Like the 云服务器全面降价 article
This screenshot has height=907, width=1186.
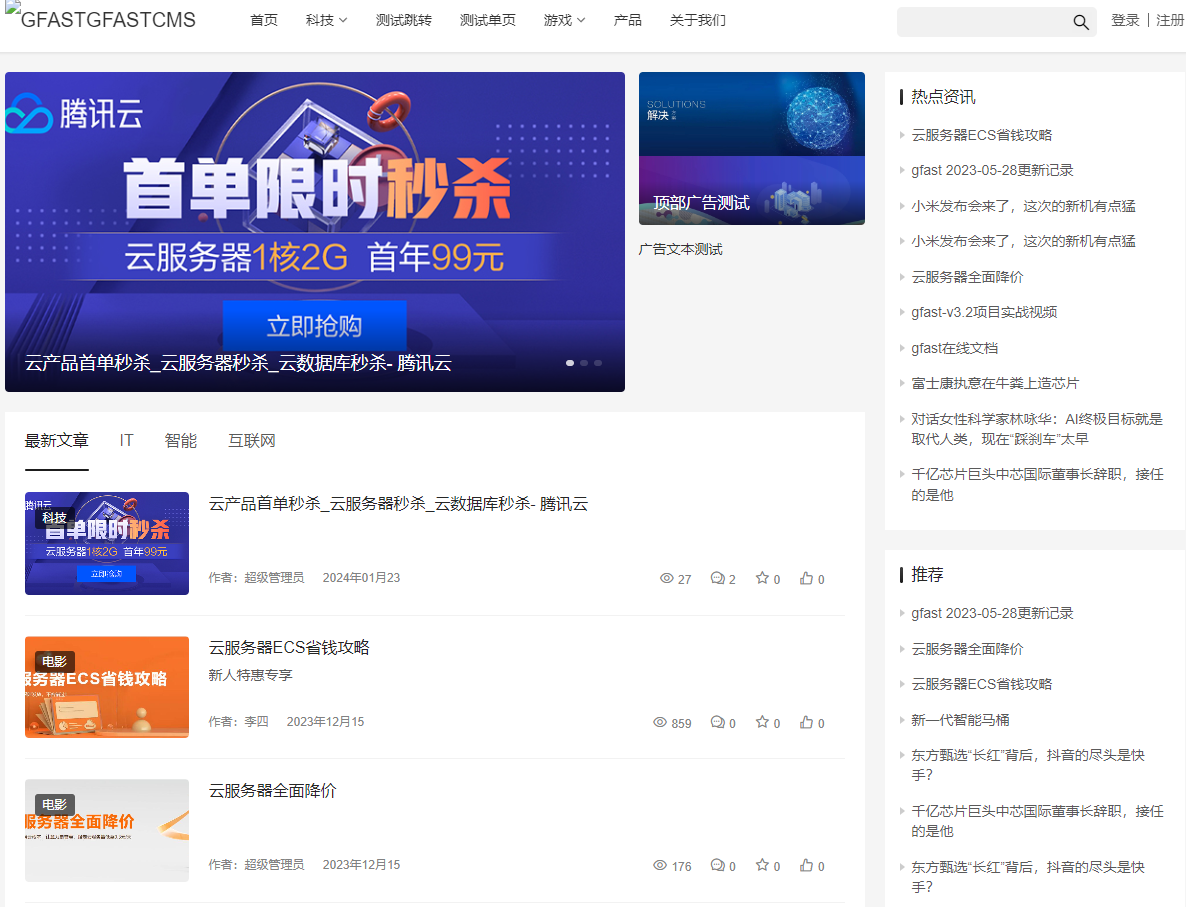click(806, 865)
